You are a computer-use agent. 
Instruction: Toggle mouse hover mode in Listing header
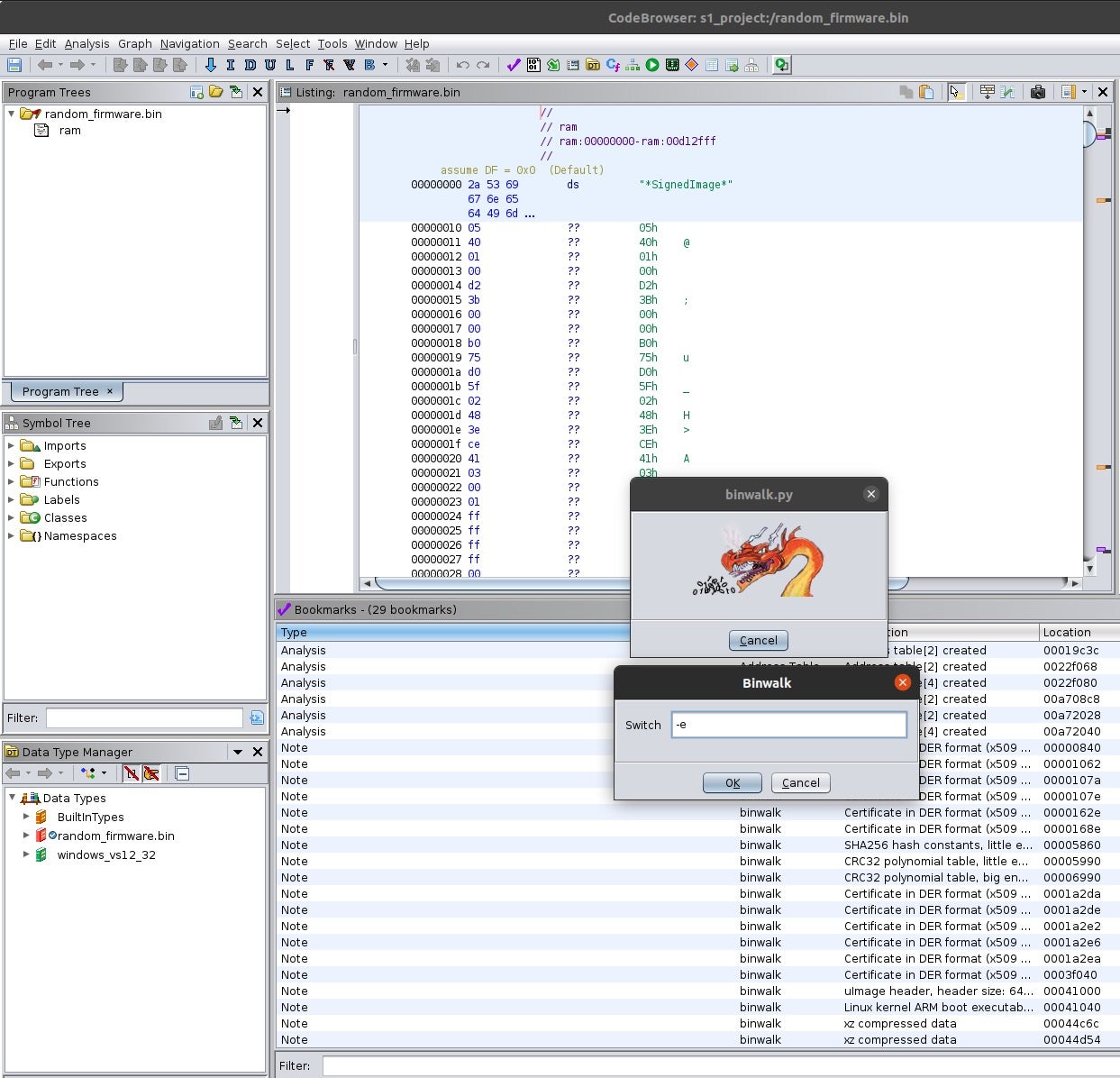956,92
